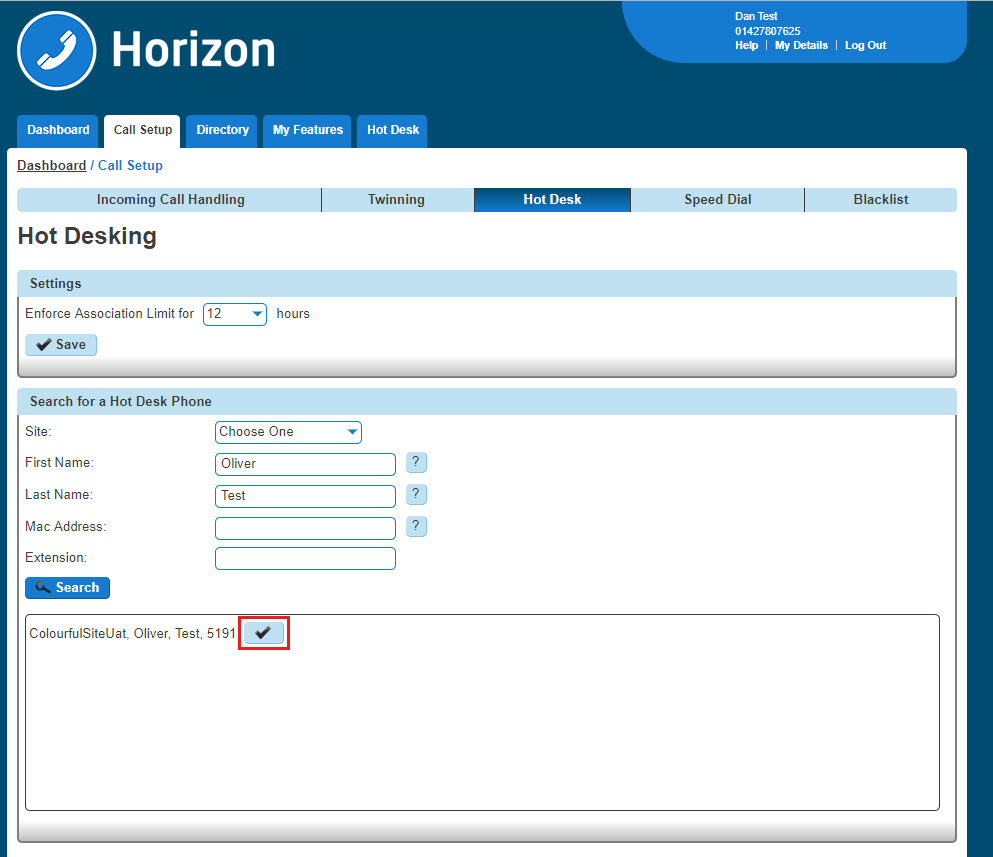Focus the Last Name field containing Test
This screenshot has width=993, height=857.
[305, 496]
